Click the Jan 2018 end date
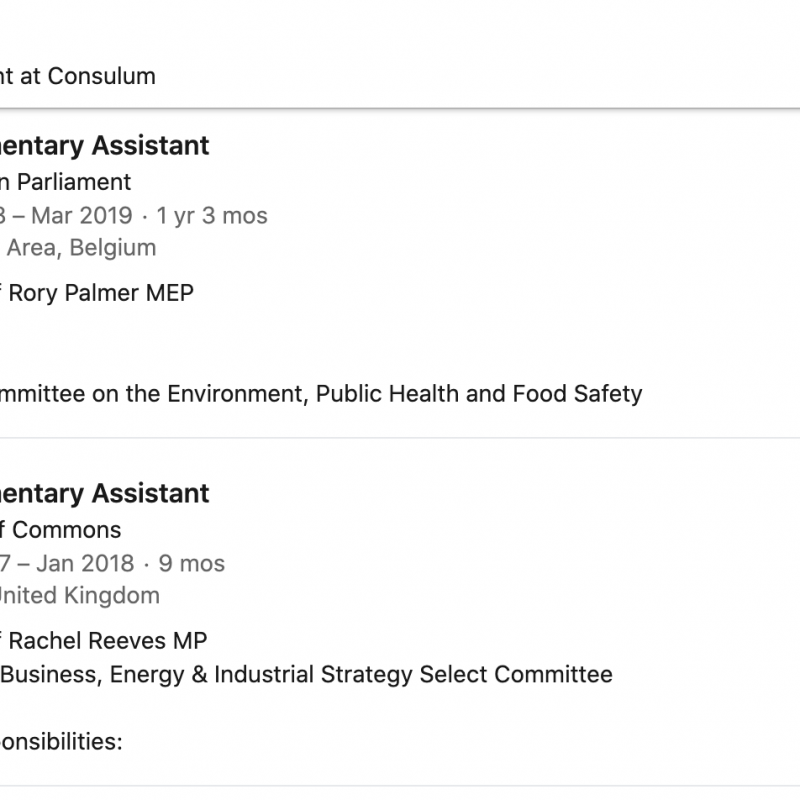Screen dimensions: 800x800 point(83,563)
